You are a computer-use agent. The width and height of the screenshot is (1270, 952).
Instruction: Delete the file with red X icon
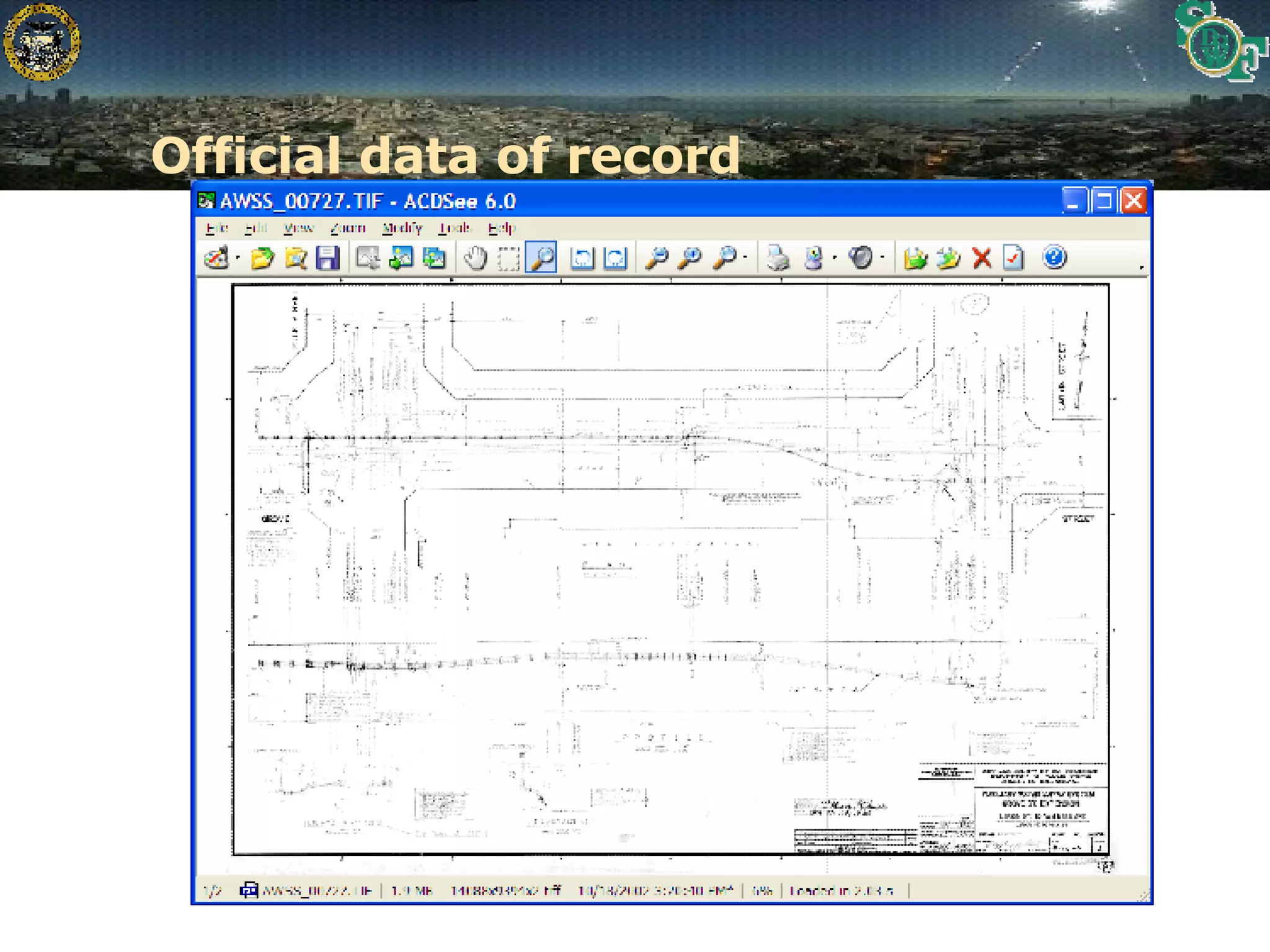(x=982, y=257)
